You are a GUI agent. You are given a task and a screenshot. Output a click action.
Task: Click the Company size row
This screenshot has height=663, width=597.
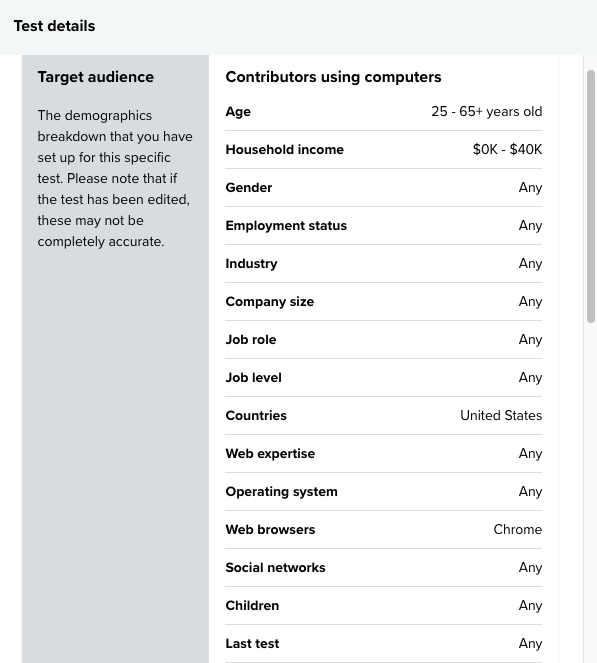pos(383,301)
